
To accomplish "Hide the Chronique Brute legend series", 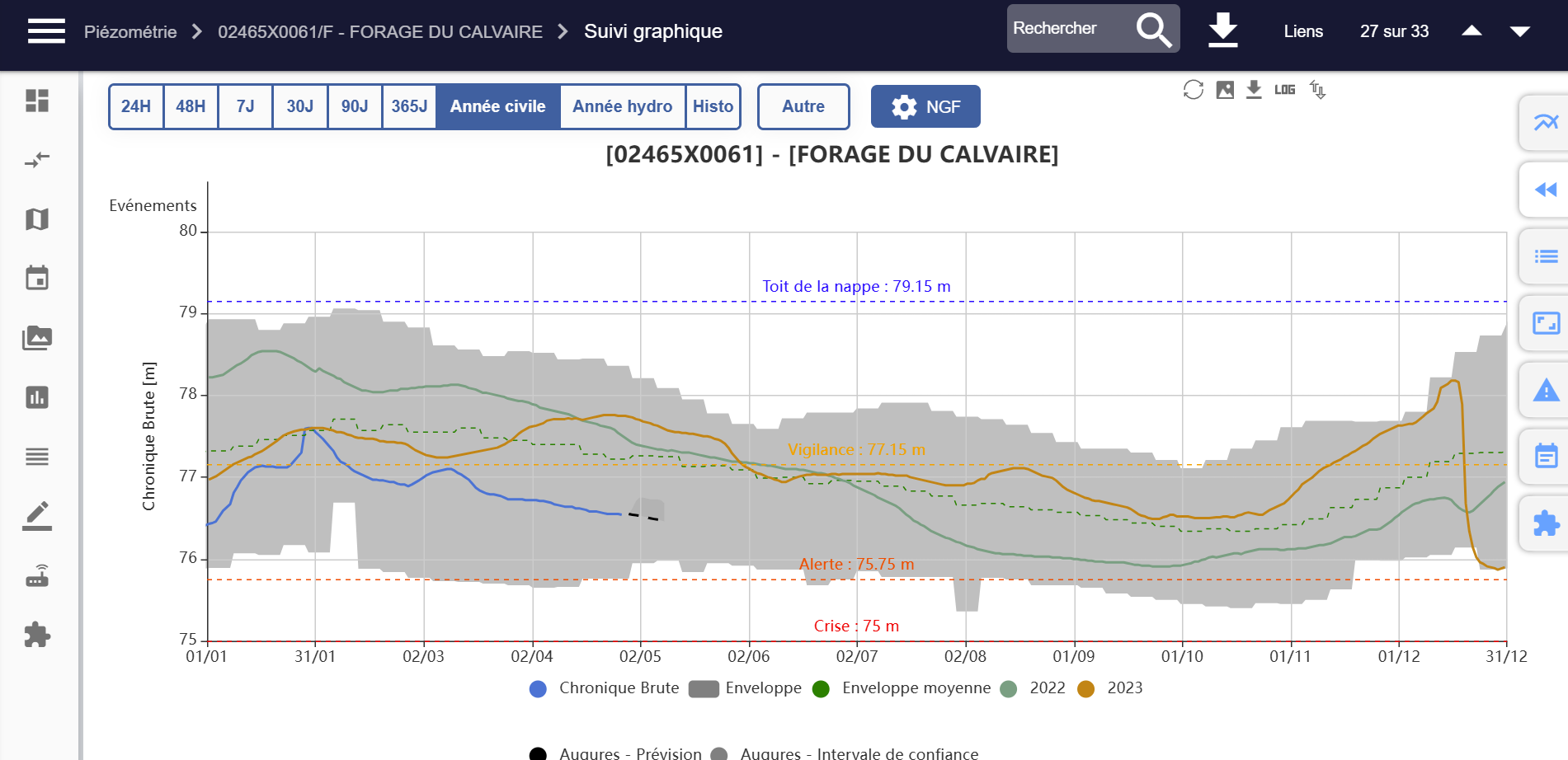I will coord(605,688).
